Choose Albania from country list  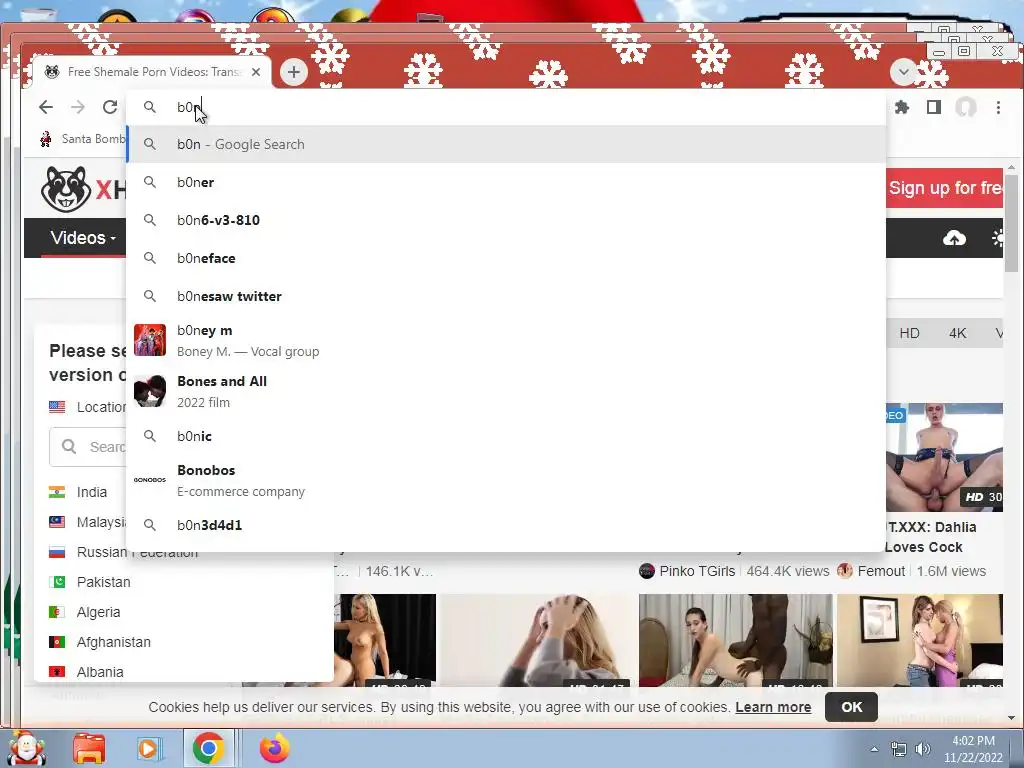[x=100, y=672]
